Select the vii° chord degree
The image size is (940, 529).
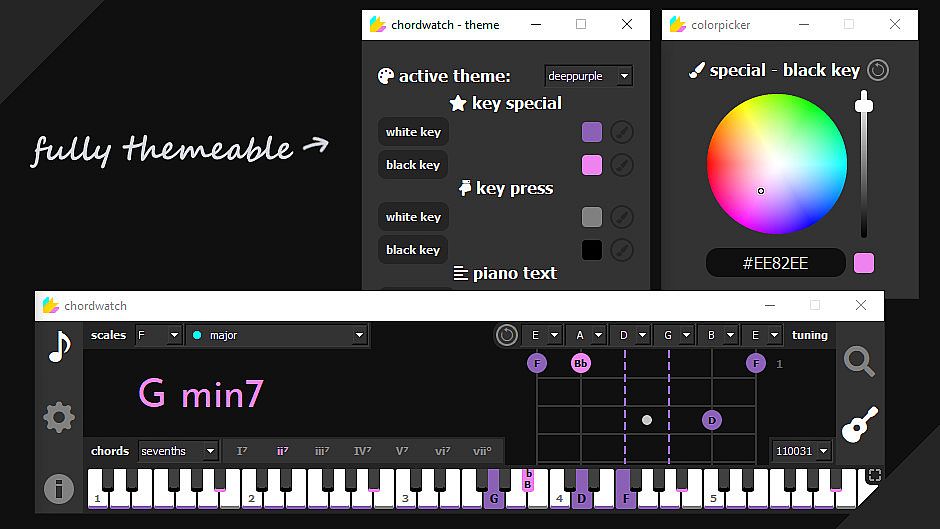482,451
